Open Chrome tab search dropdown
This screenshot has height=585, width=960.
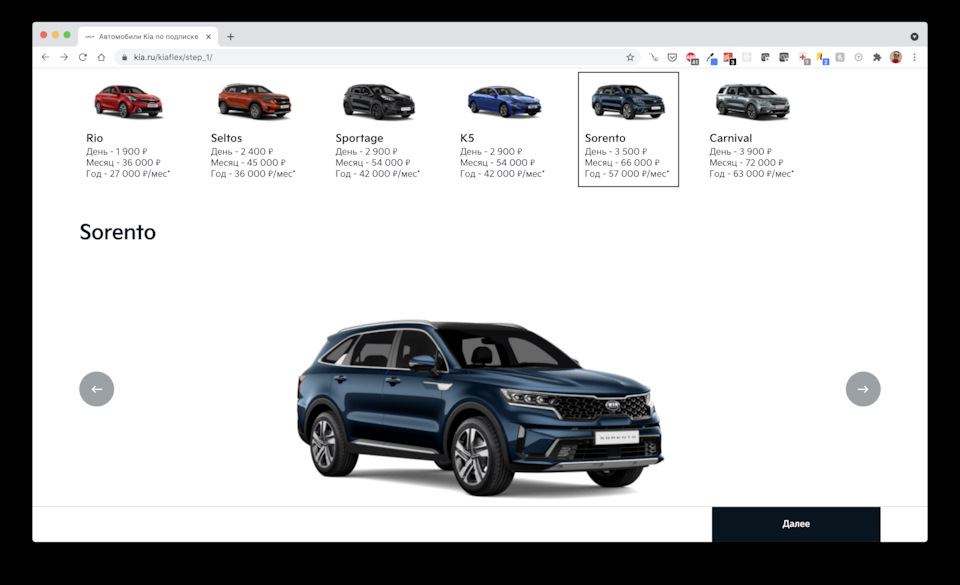(914, 37)
